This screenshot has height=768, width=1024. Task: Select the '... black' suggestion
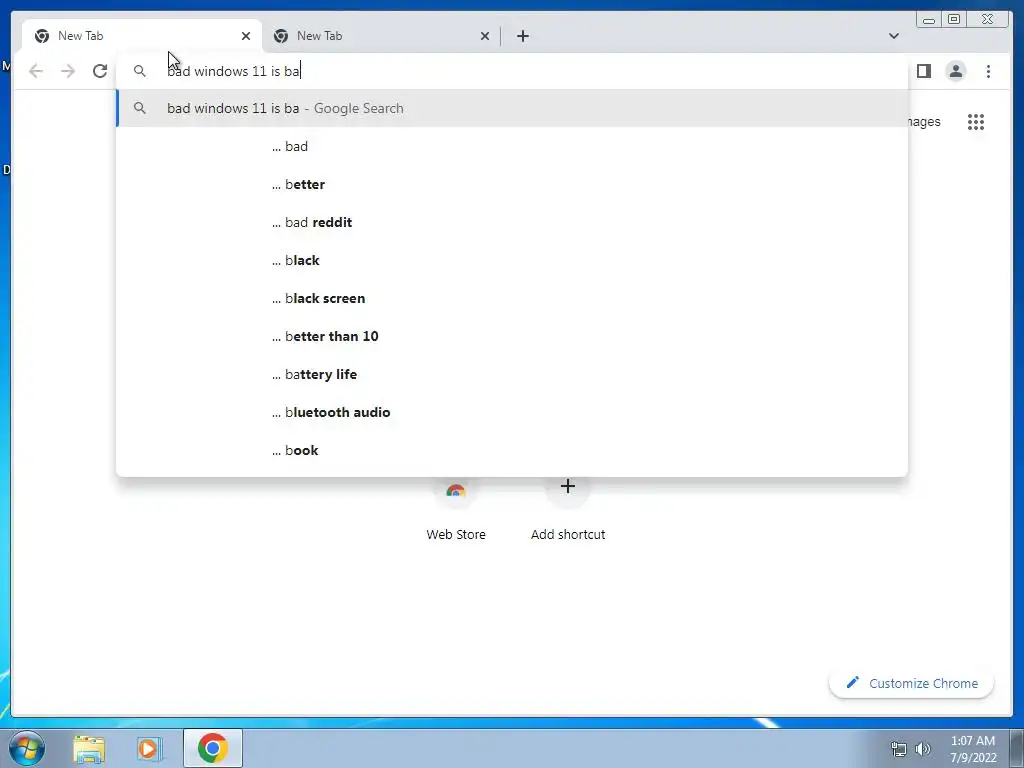click(x=512, y=260)
